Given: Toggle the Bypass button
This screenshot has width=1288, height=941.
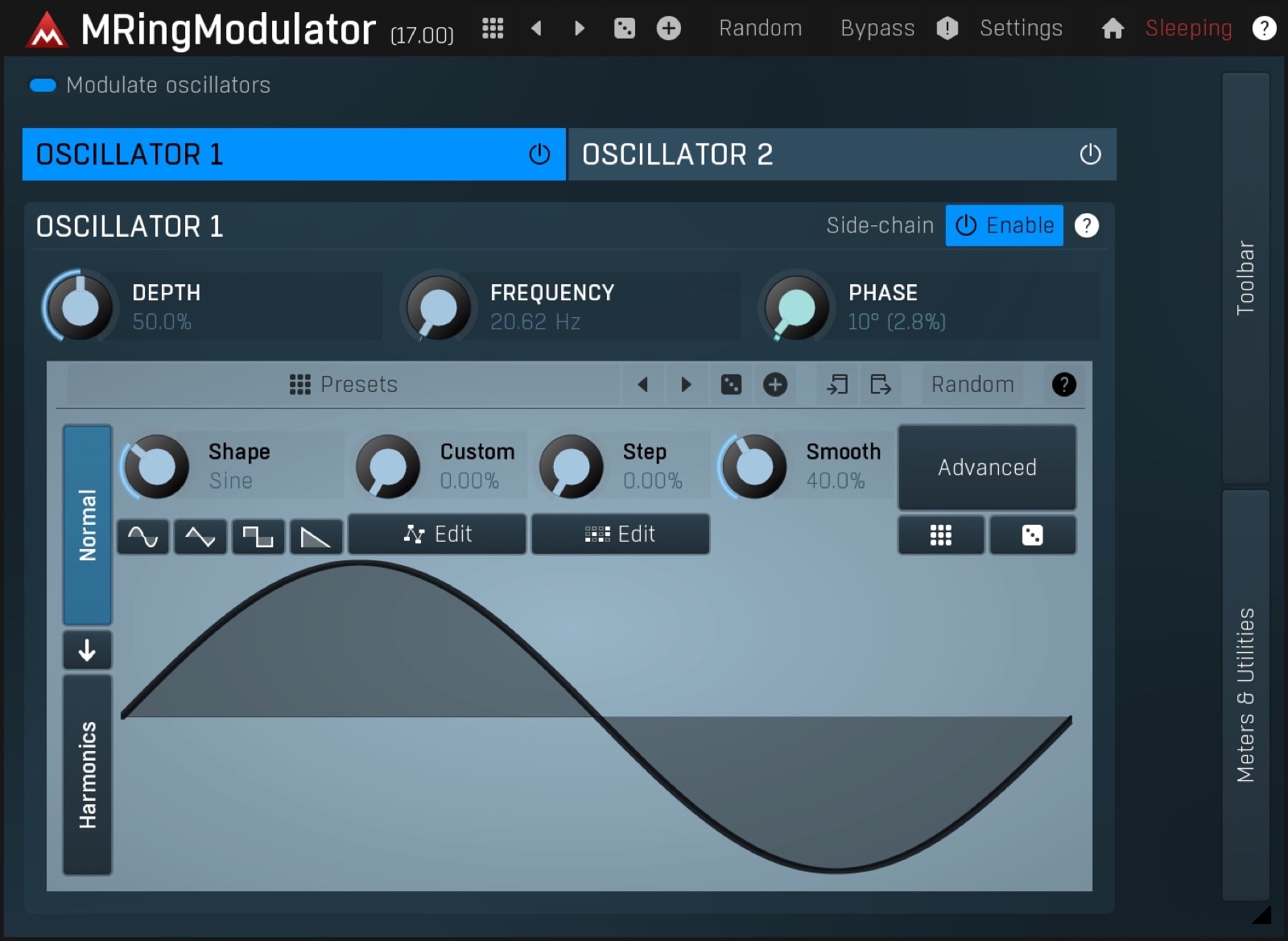Looking at the screenshot, I should pos(877,28).
